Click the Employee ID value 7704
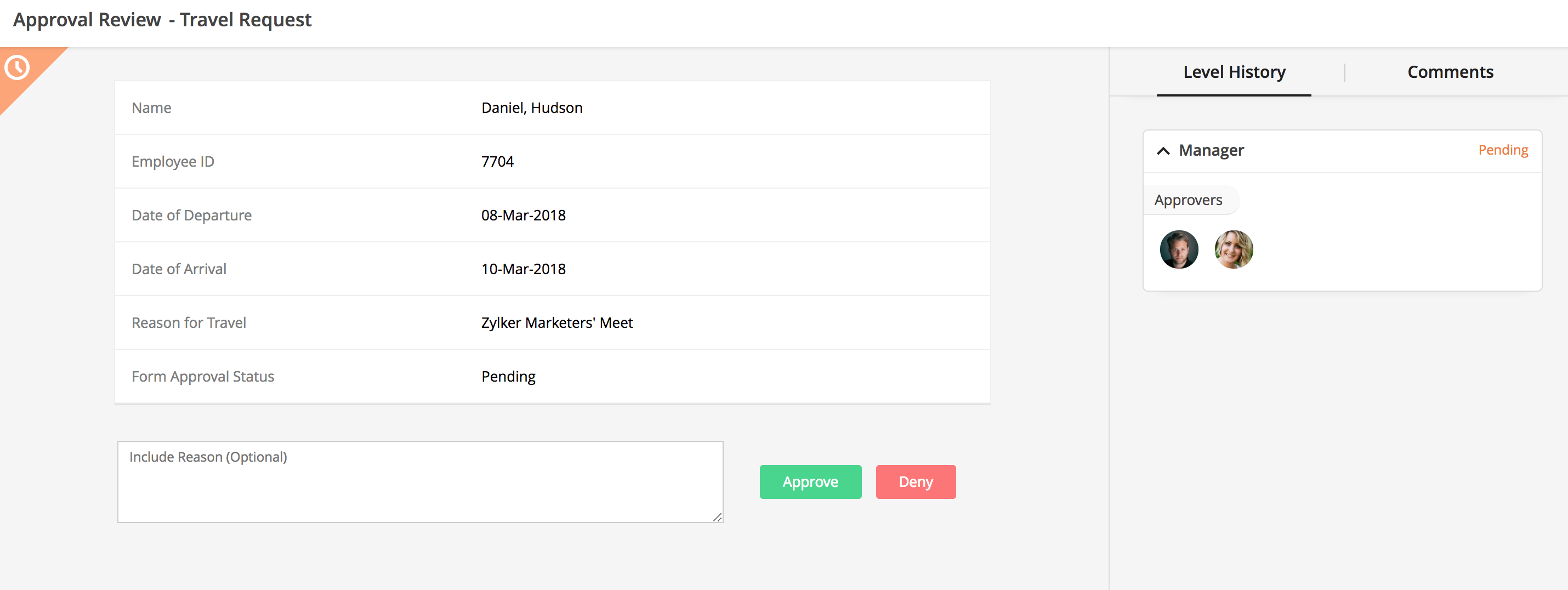Image resolution: width=1568 pixels, height=590 pixels. (497, 161)
